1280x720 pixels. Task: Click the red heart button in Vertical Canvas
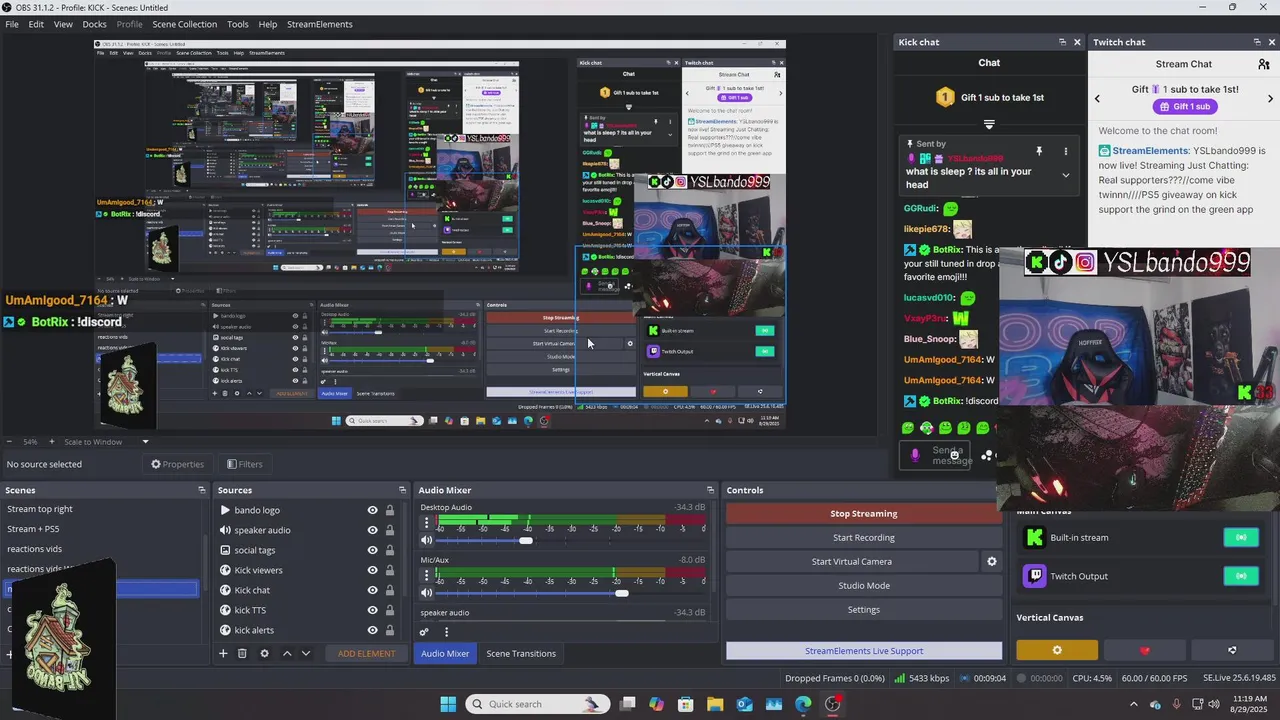tap(1145, 650)
